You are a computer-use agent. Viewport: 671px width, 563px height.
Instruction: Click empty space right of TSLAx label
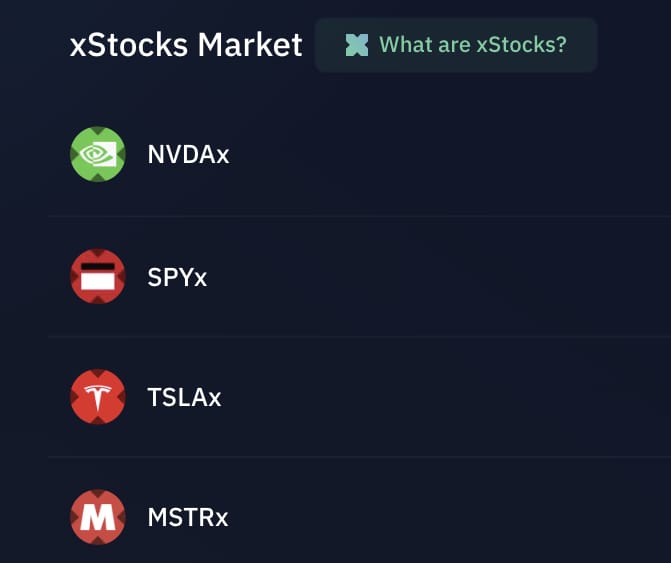445,397
